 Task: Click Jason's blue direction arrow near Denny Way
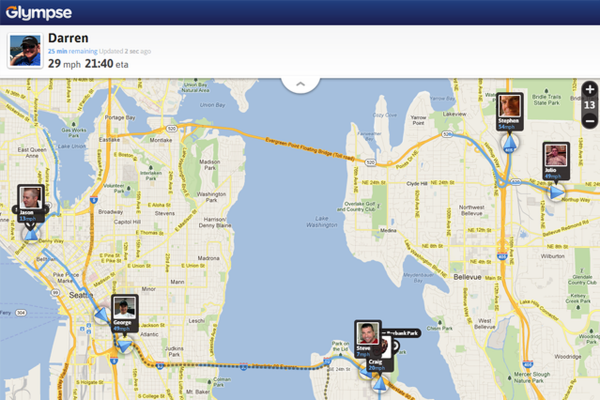tap(31, 233)
